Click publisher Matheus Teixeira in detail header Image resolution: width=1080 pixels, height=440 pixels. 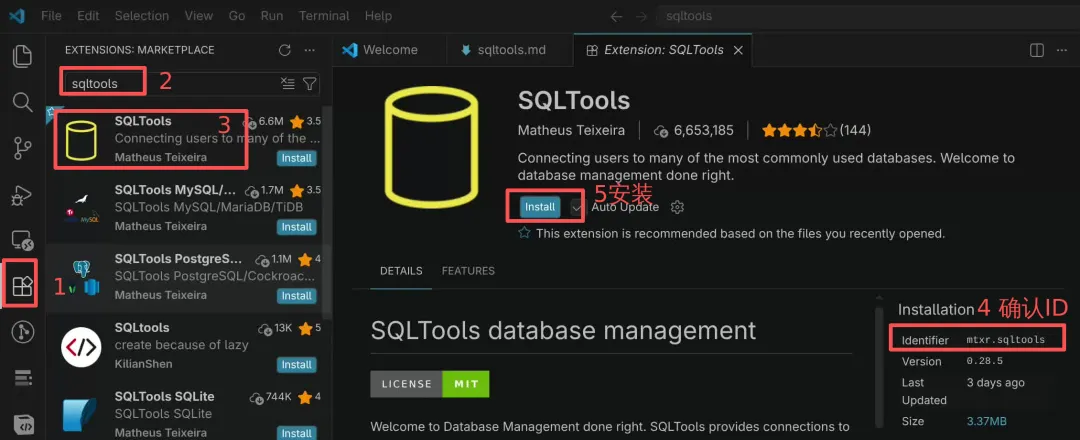point(571,130)
